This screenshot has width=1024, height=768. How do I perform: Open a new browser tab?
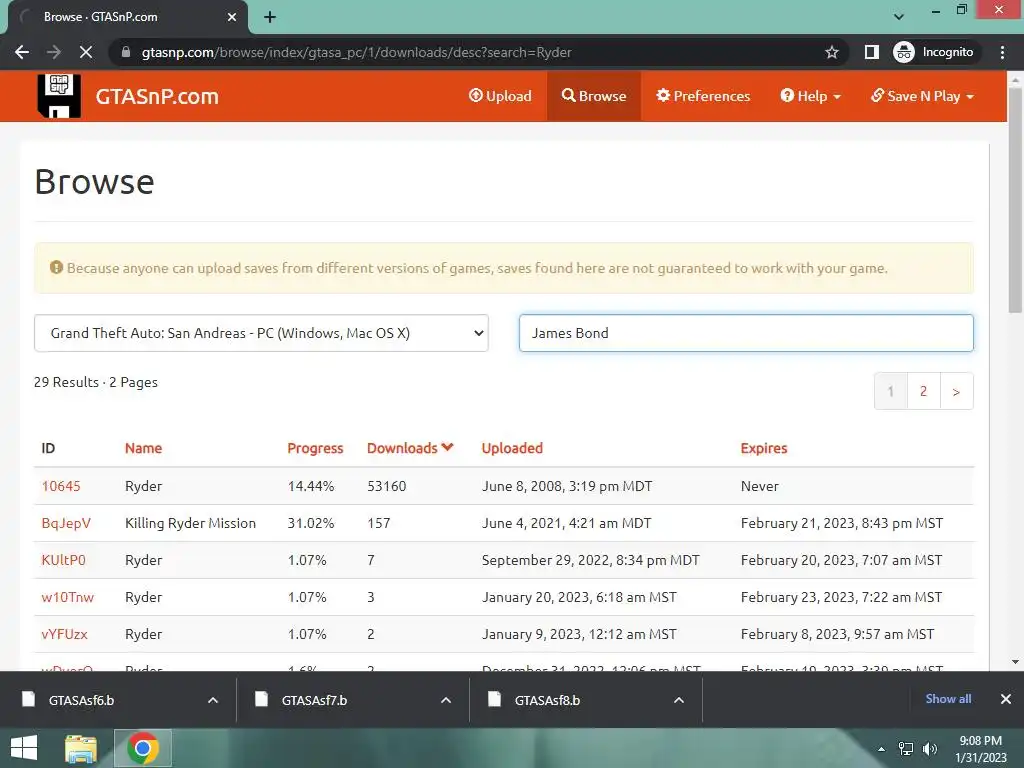point(270,17)
